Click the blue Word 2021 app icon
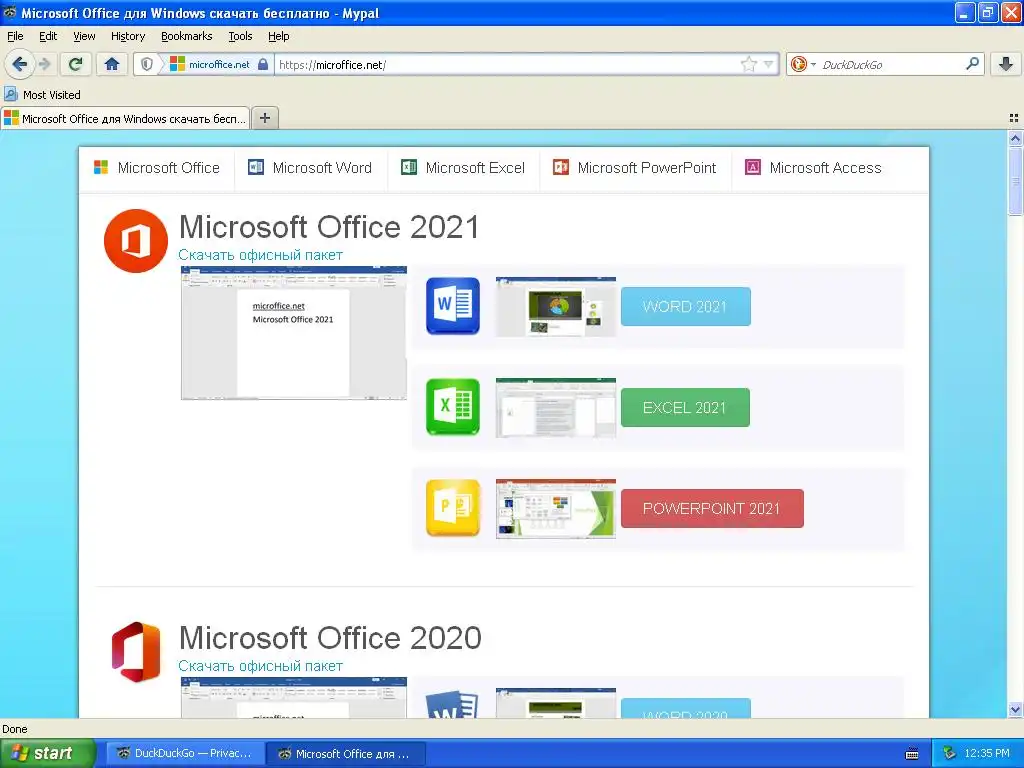Screen dimensions: 1024x768 click(x=453, y=306)
